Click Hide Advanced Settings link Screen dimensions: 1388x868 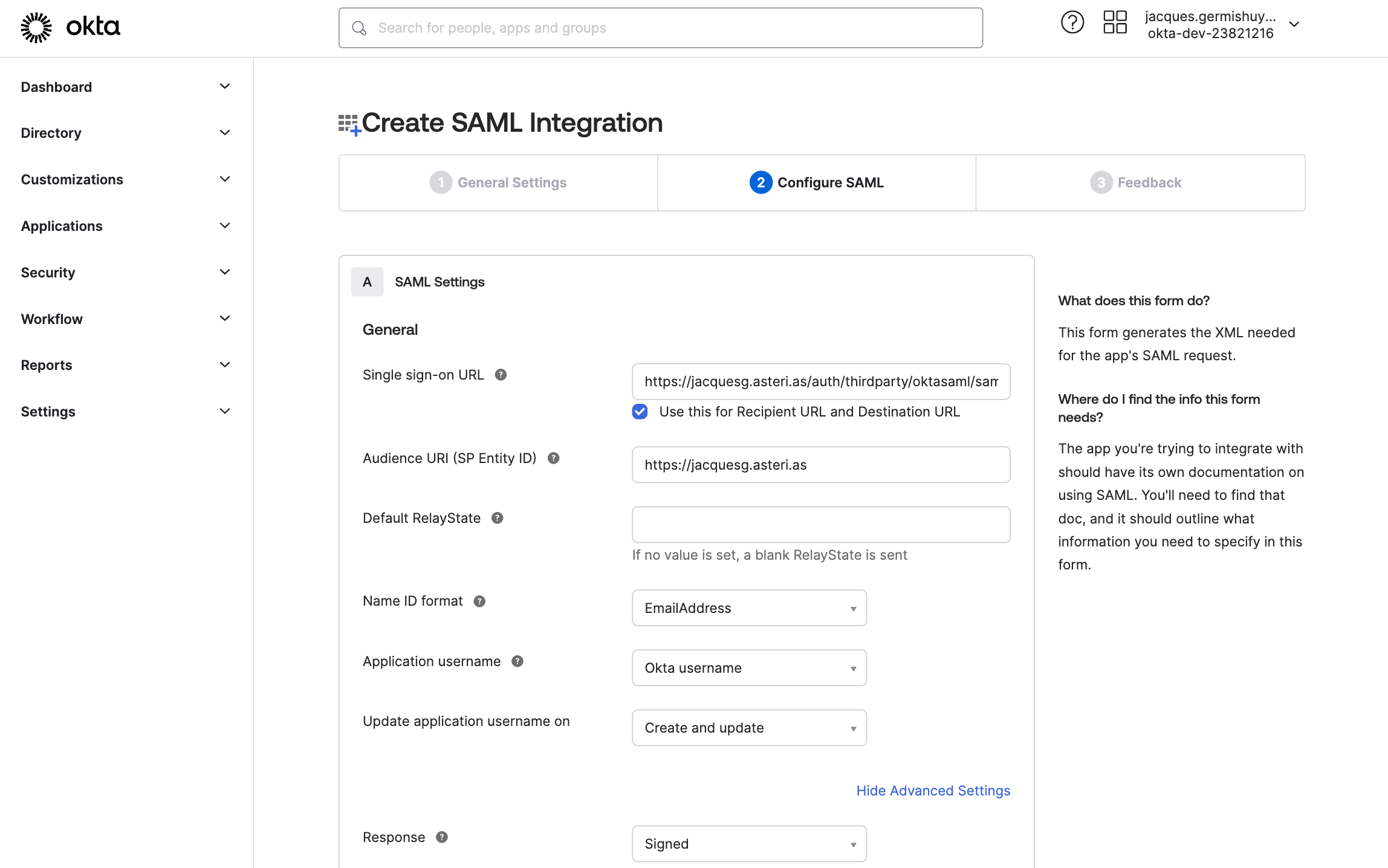(x=933, y=791)
